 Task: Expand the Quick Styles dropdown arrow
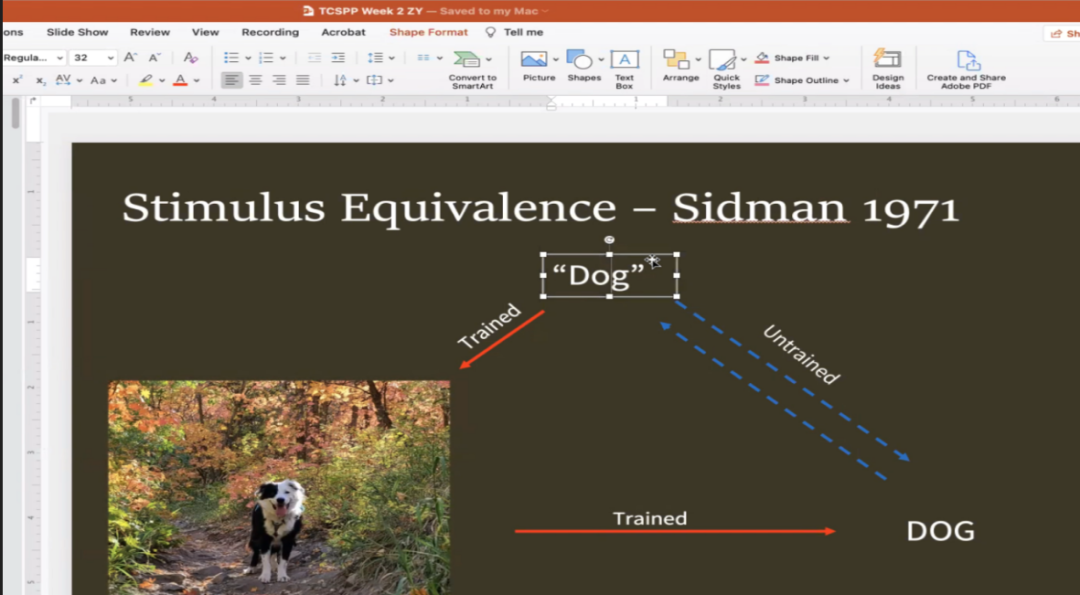point(743,59)
